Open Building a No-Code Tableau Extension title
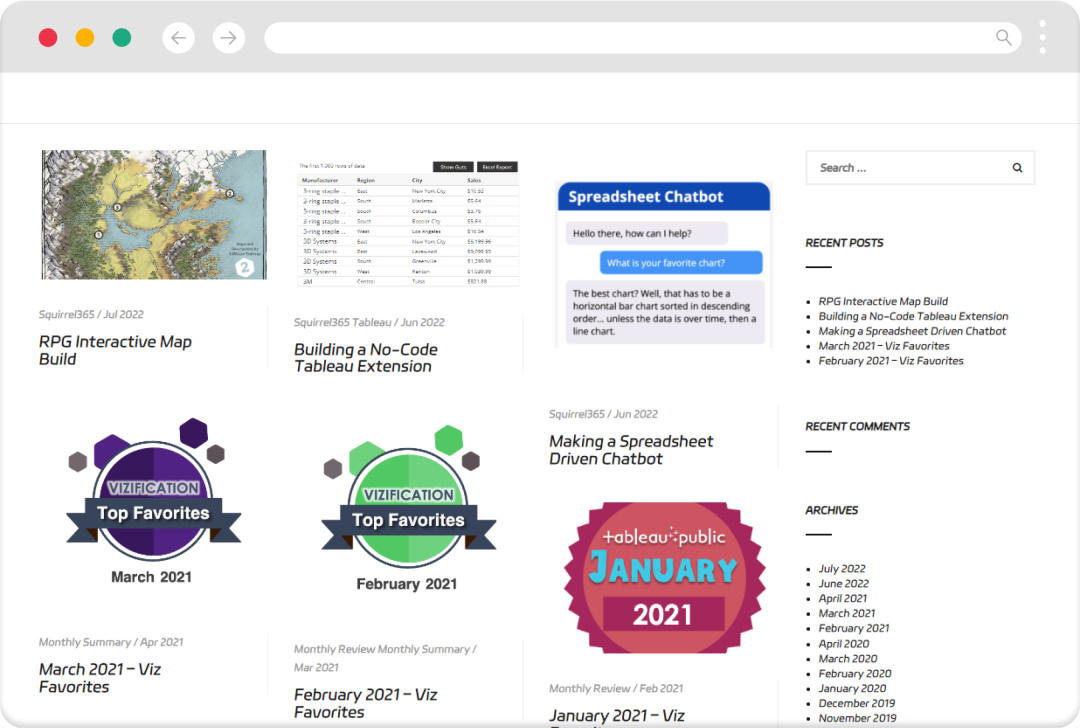Image resolution: width=1080 pixels, height=728 pixels. 366,358
